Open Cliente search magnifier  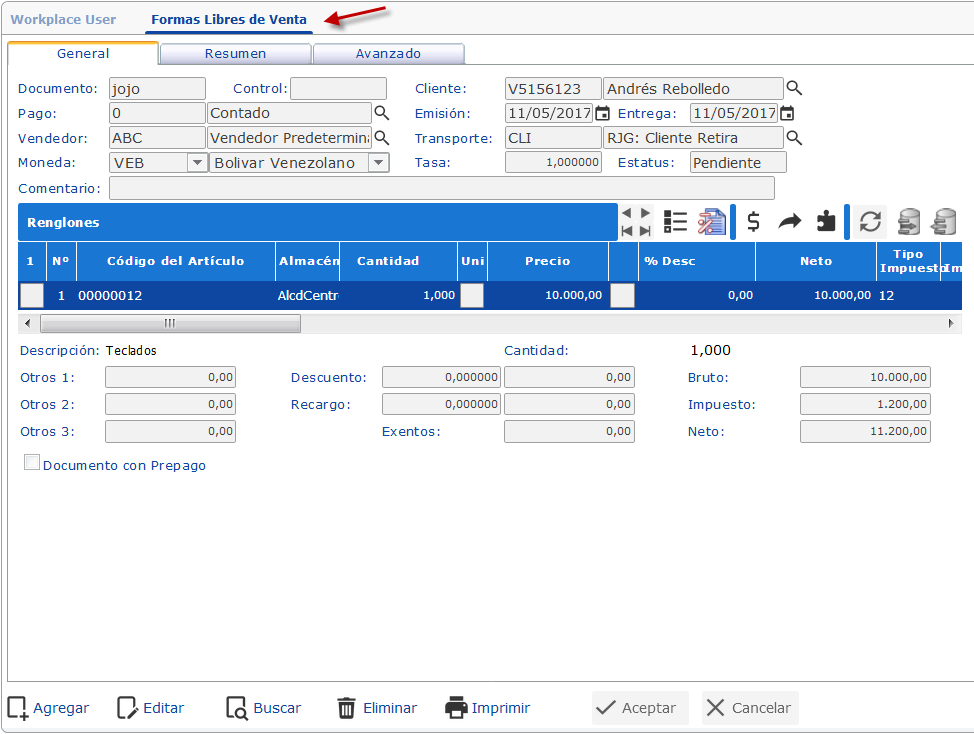click(794, 88)
